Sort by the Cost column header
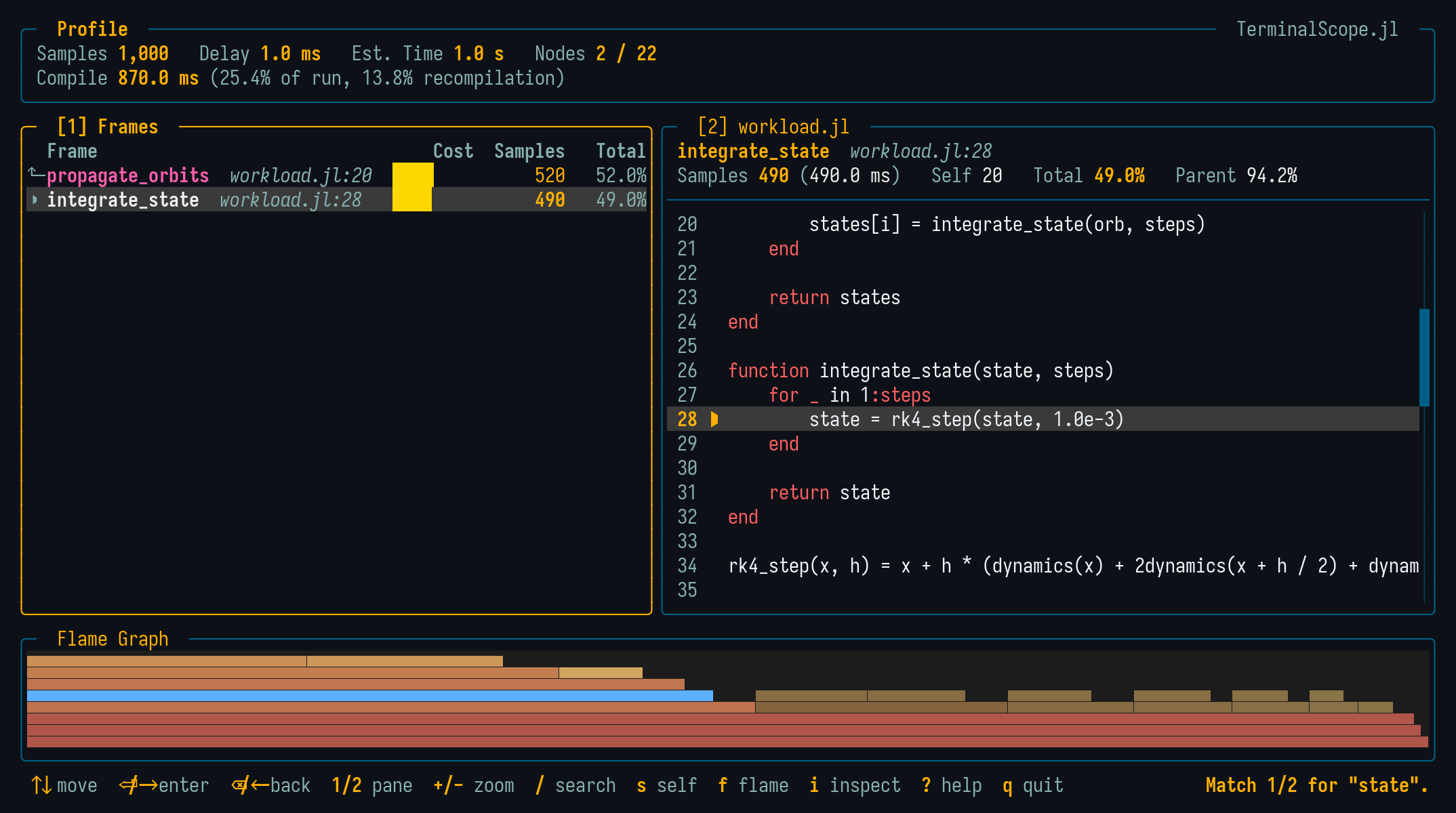 click(453, 151)
